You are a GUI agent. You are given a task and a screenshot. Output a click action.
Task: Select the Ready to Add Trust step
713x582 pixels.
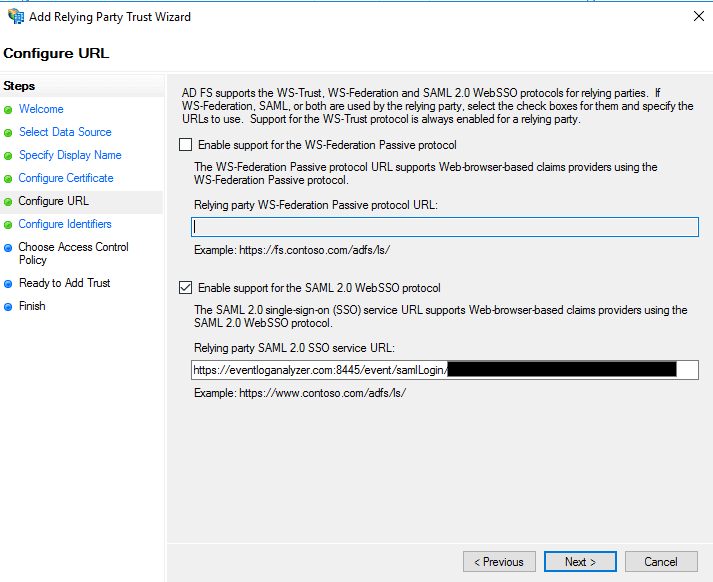tap(65, 283)
